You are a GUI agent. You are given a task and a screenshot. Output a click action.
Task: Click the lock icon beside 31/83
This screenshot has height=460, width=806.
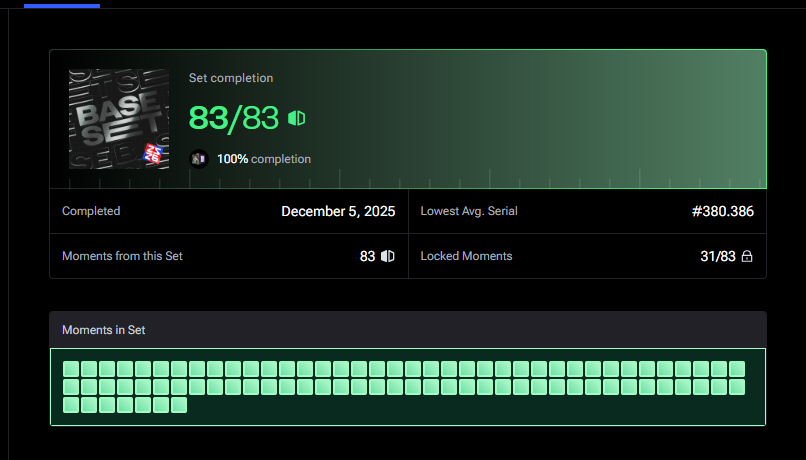point(747,256)
